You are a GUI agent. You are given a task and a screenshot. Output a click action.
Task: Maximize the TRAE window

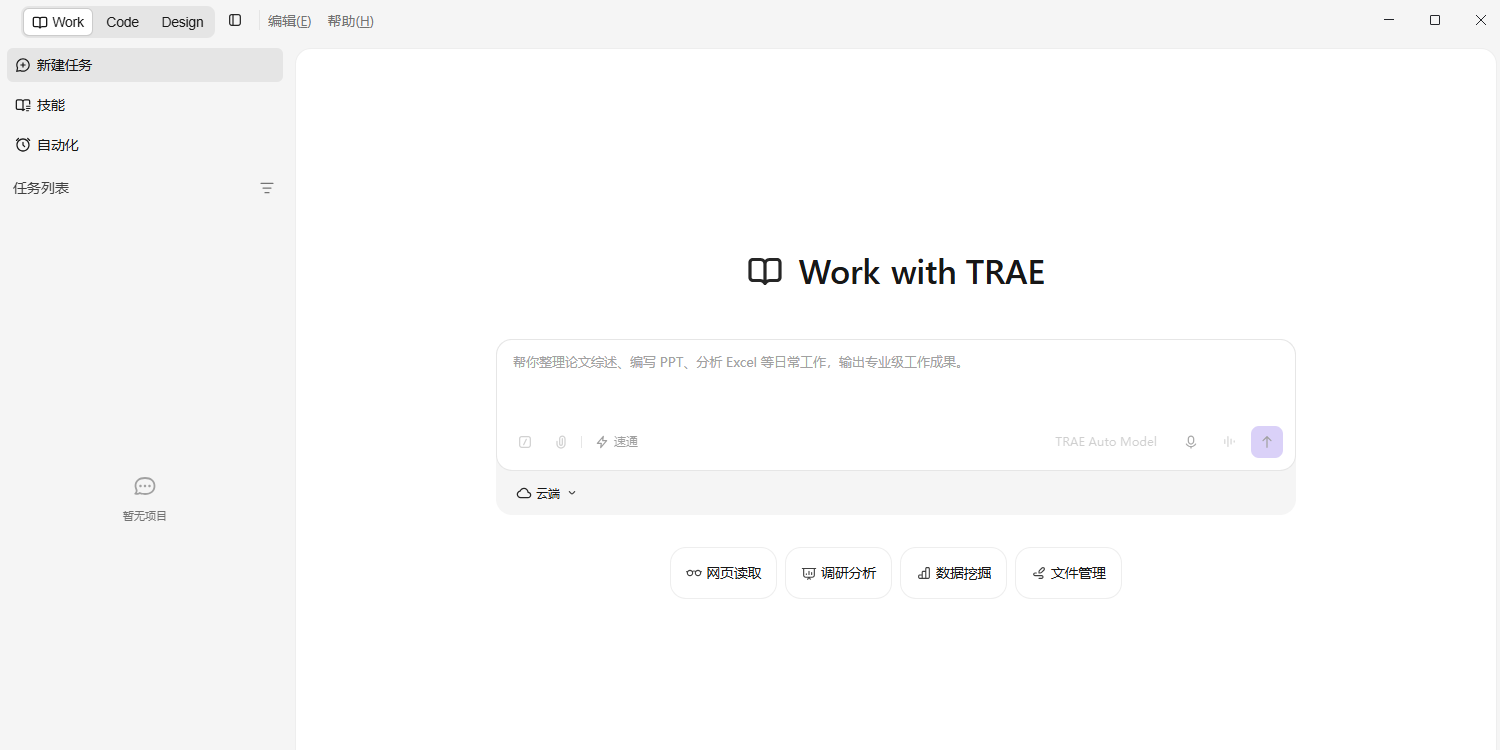1435,20
